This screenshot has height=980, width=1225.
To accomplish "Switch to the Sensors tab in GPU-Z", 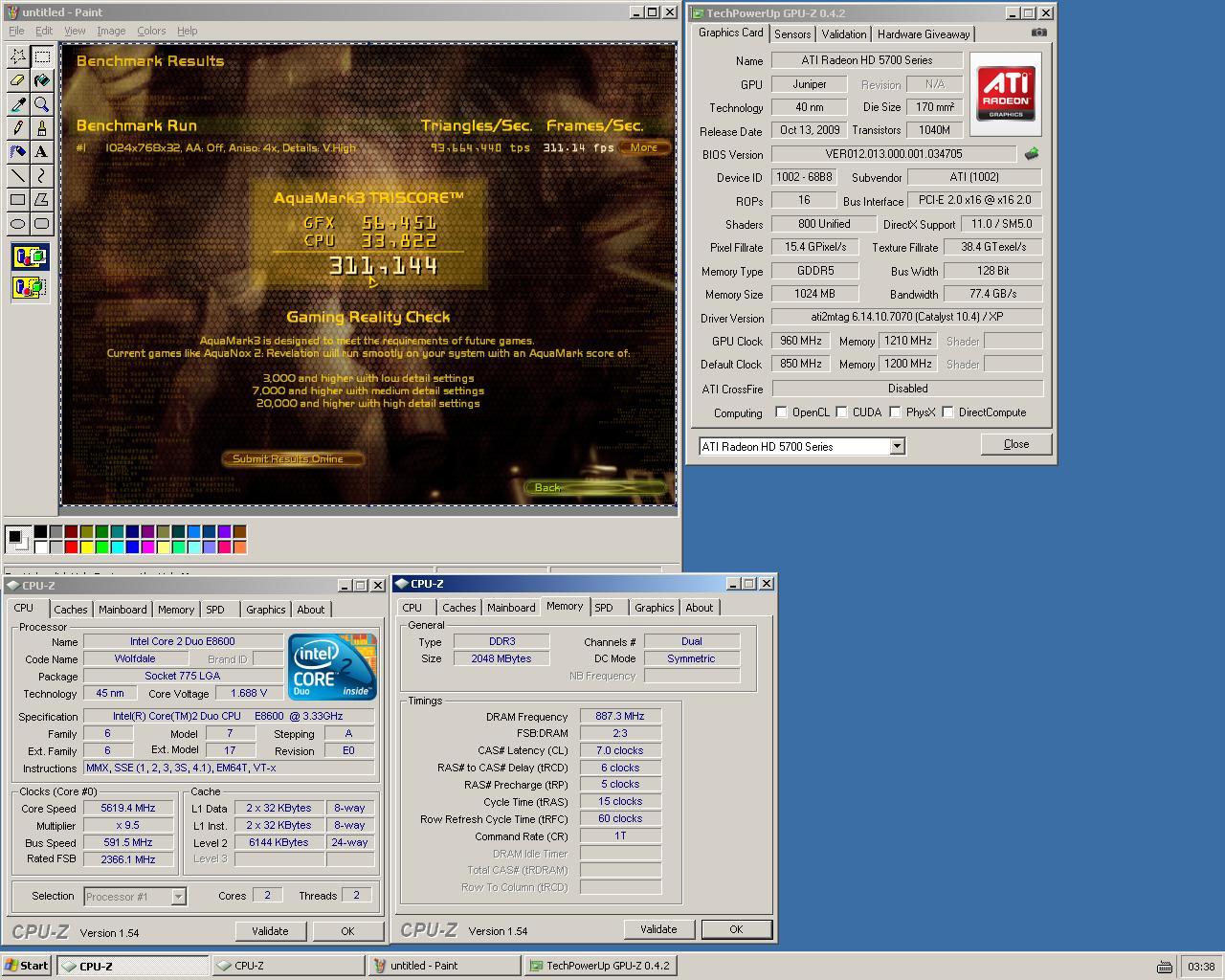I will [x=792, y=34].
